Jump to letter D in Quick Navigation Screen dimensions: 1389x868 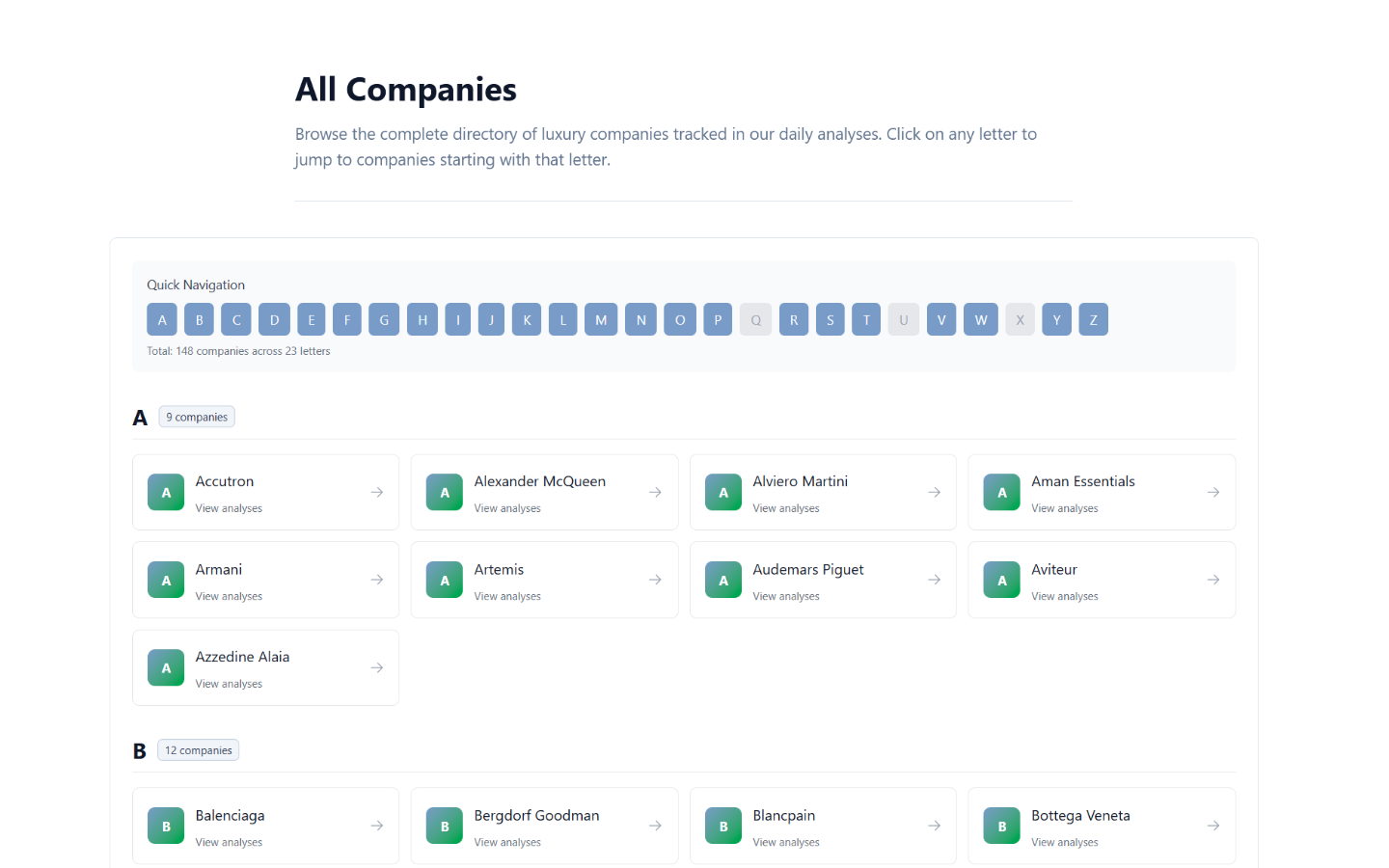[274, 319]
